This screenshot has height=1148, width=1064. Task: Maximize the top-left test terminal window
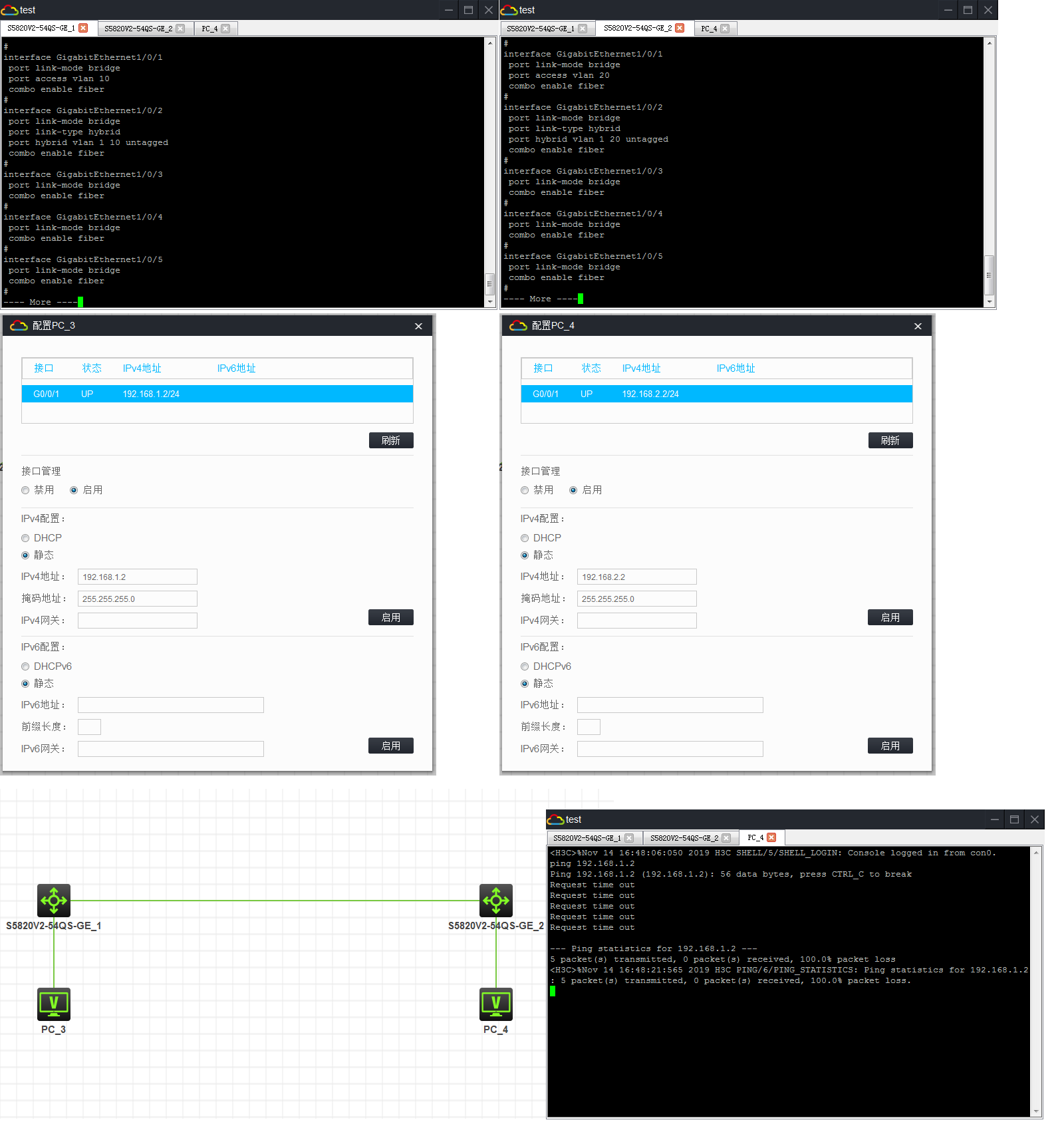coord(468,10)
